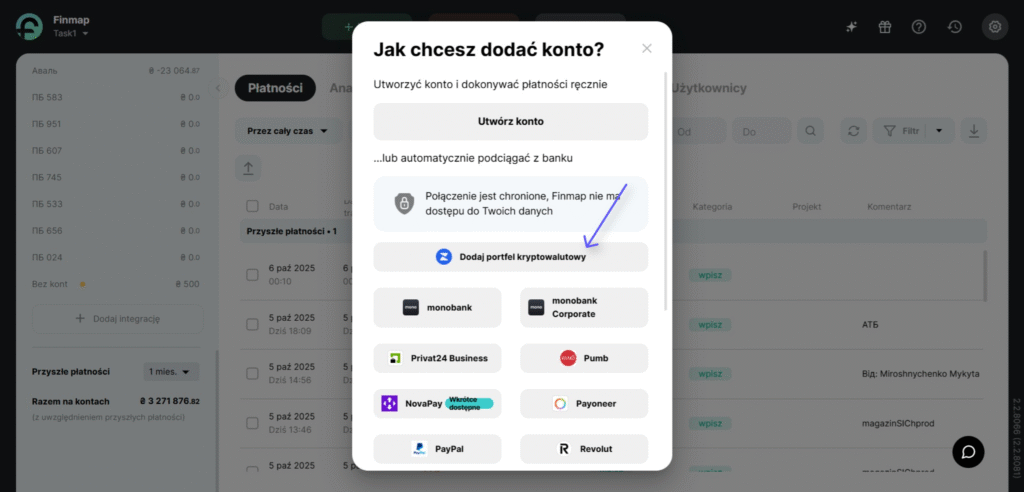This screenshot has height=492, width=1024.
Task: Select the monobank integration option
Action: point(437,307)
